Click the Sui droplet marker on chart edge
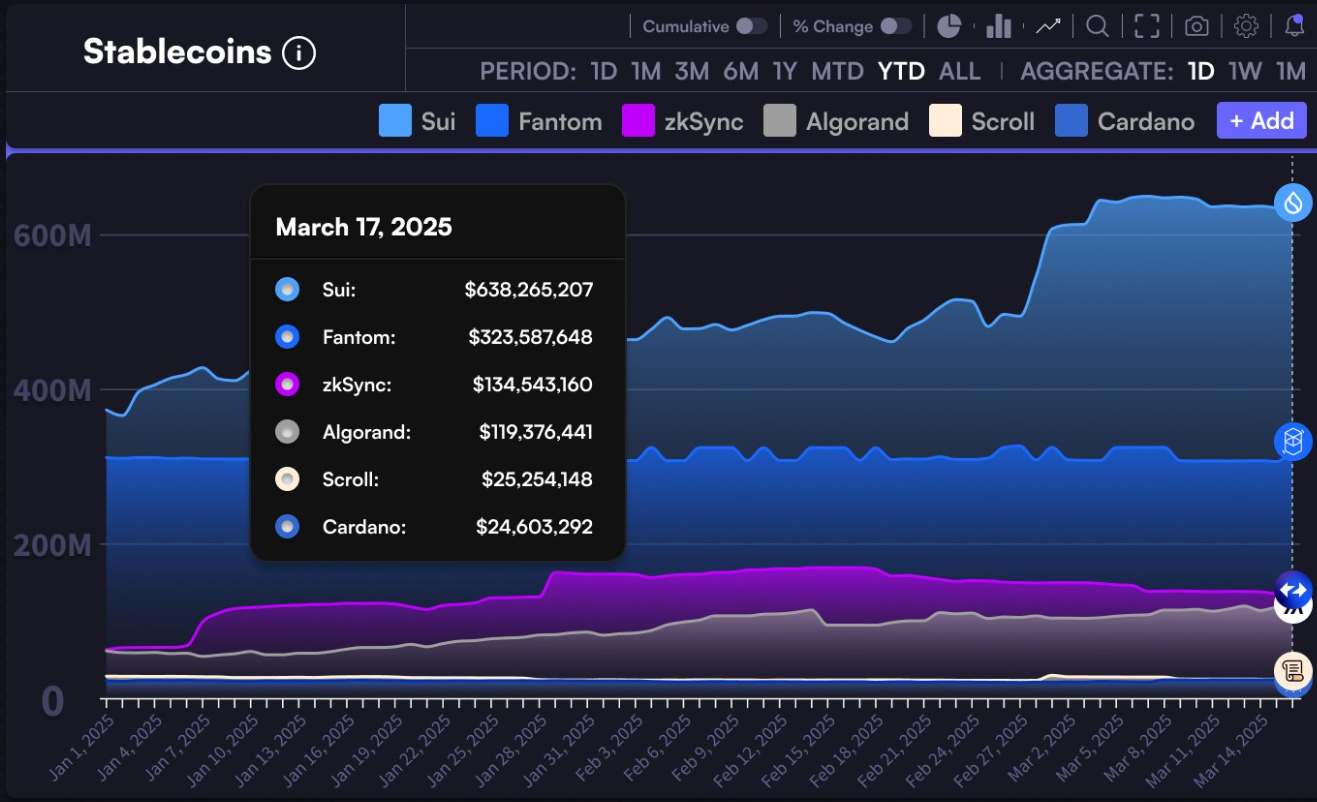The image size is (1317, 802). click(1293, 203)
